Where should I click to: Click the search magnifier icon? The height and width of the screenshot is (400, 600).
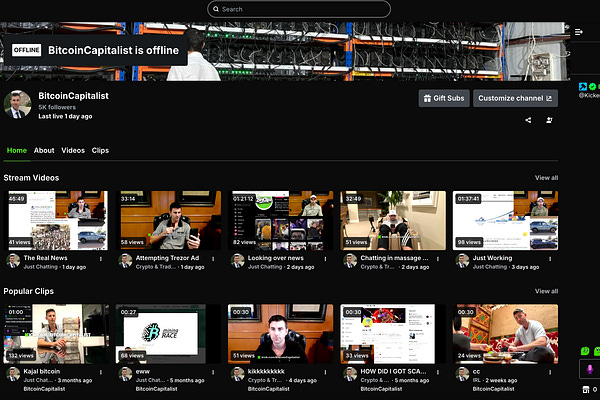click(x=216, y=9)
